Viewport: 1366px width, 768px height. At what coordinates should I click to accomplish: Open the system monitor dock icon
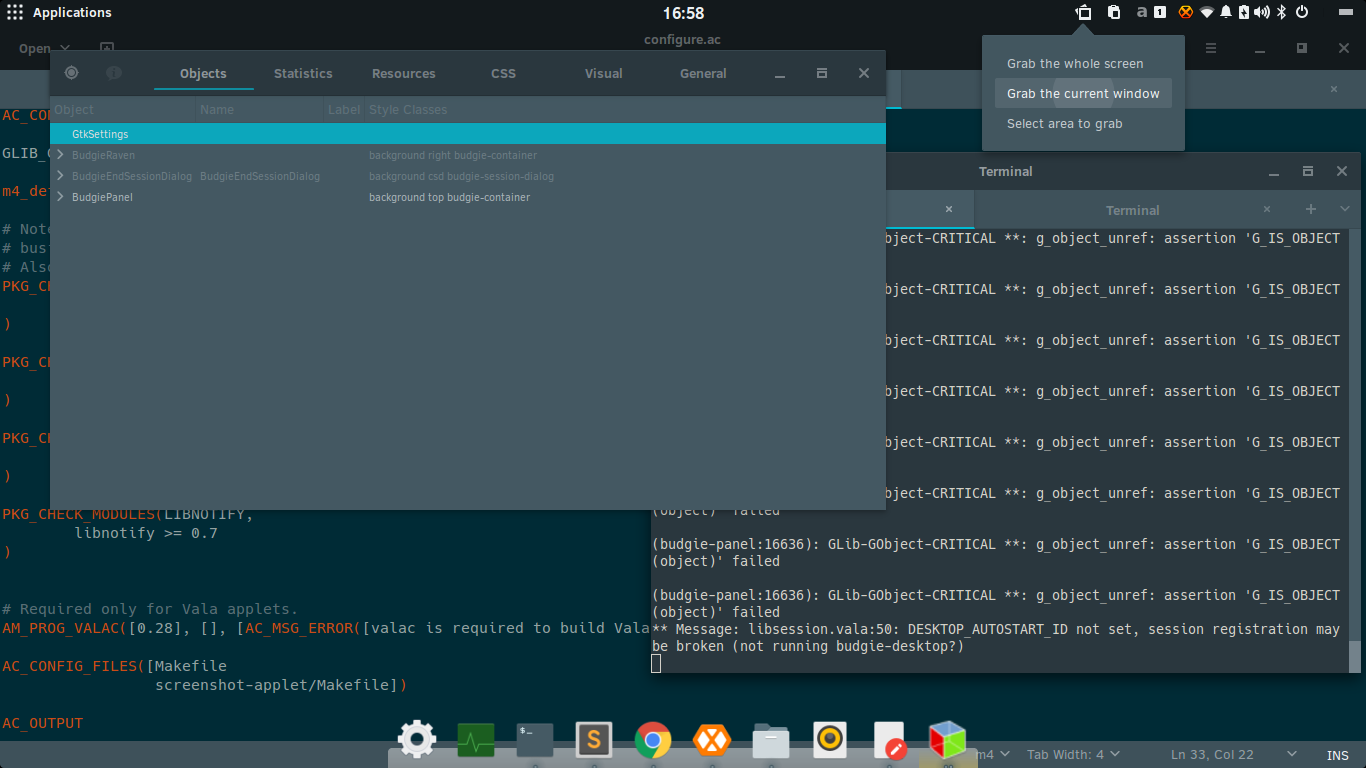[x=476, y=740]
